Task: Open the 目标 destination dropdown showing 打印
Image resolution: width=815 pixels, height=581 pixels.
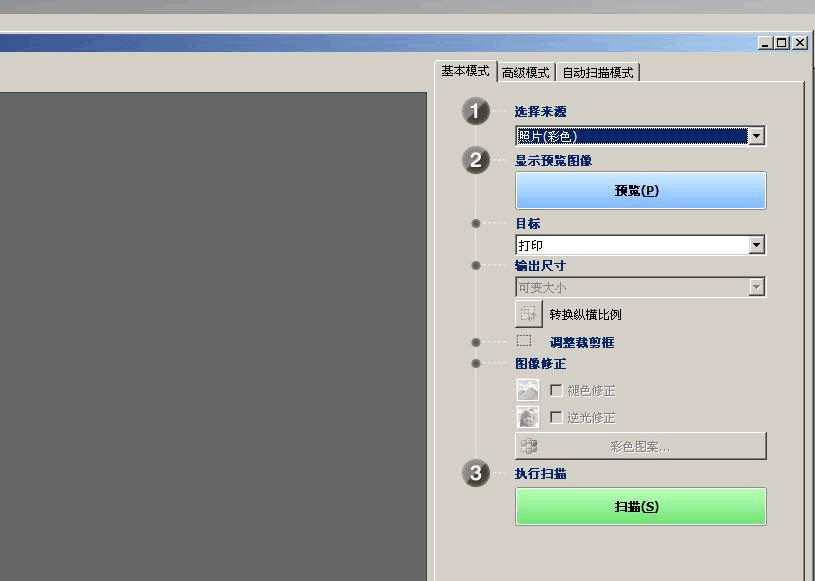Action: [x=757, y=244]
